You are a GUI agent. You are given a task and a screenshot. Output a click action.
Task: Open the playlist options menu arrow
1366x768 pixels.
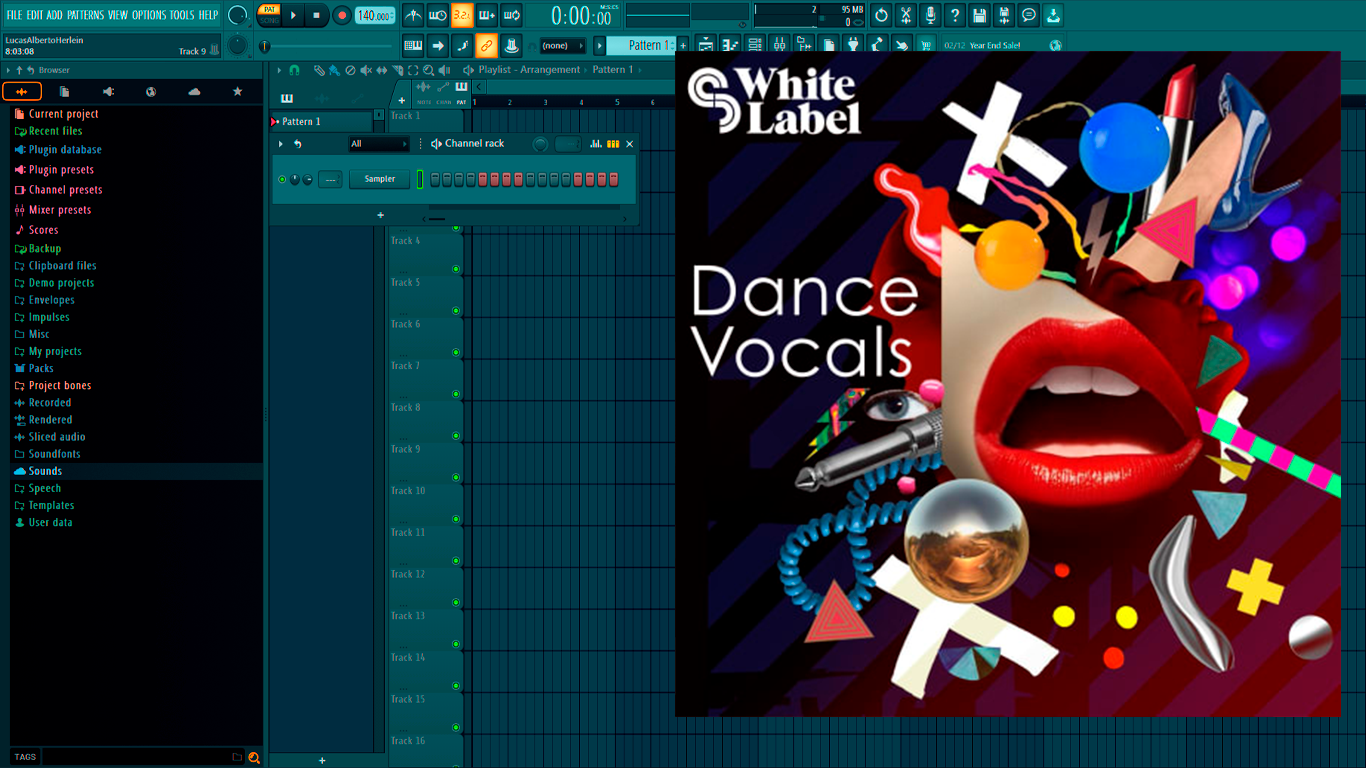point(278,70)
